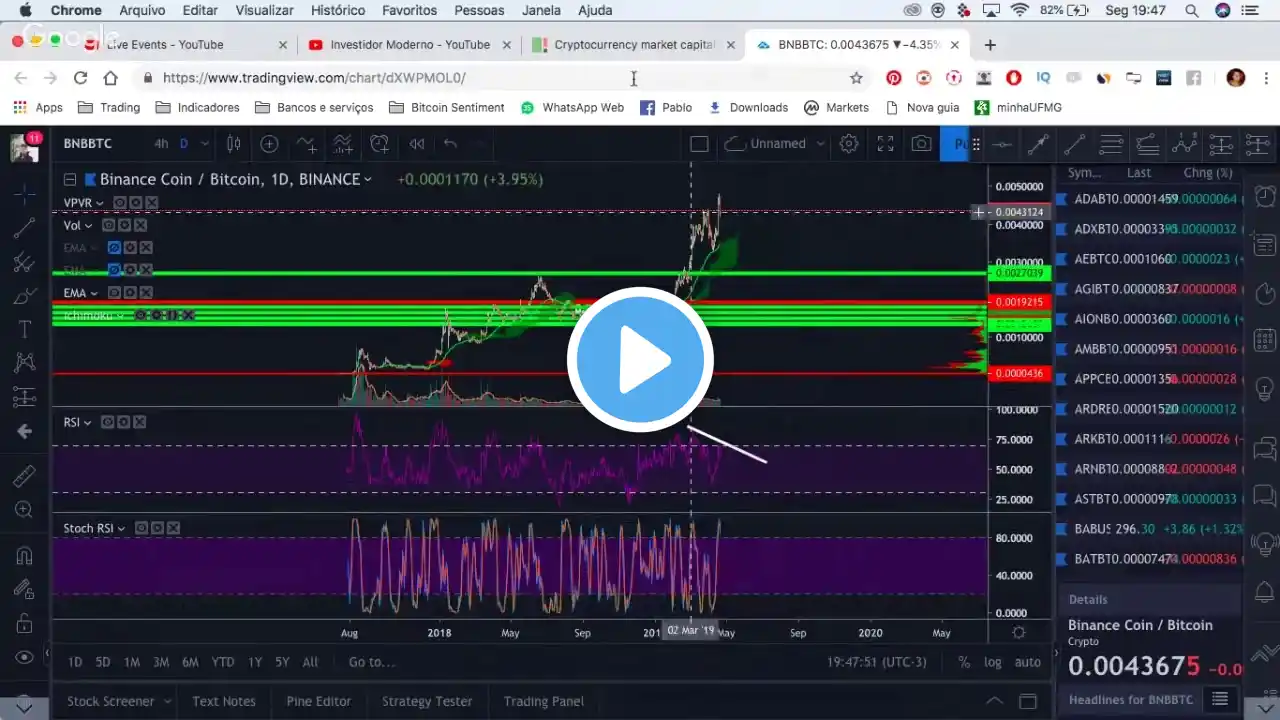This screenshot has height=720, width=1280.
Task: Open the Unnamed layout dropdown
Action: coord(774,144)
